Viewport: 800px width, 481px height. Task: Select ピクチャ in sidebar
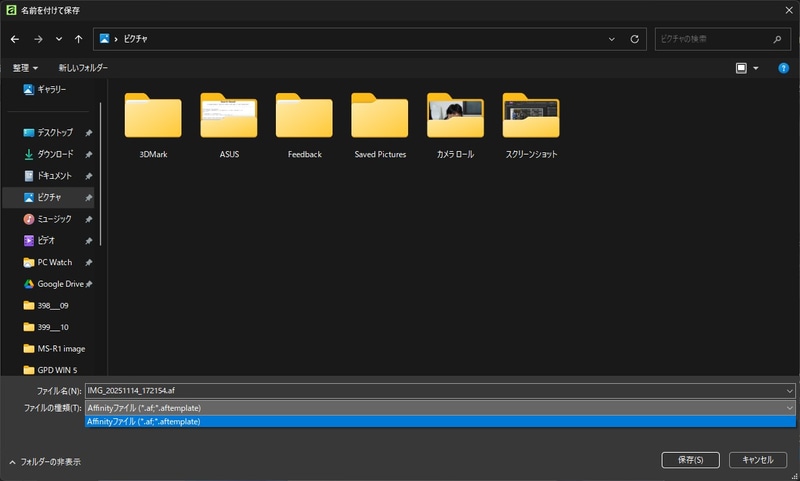tap(48, 197)
